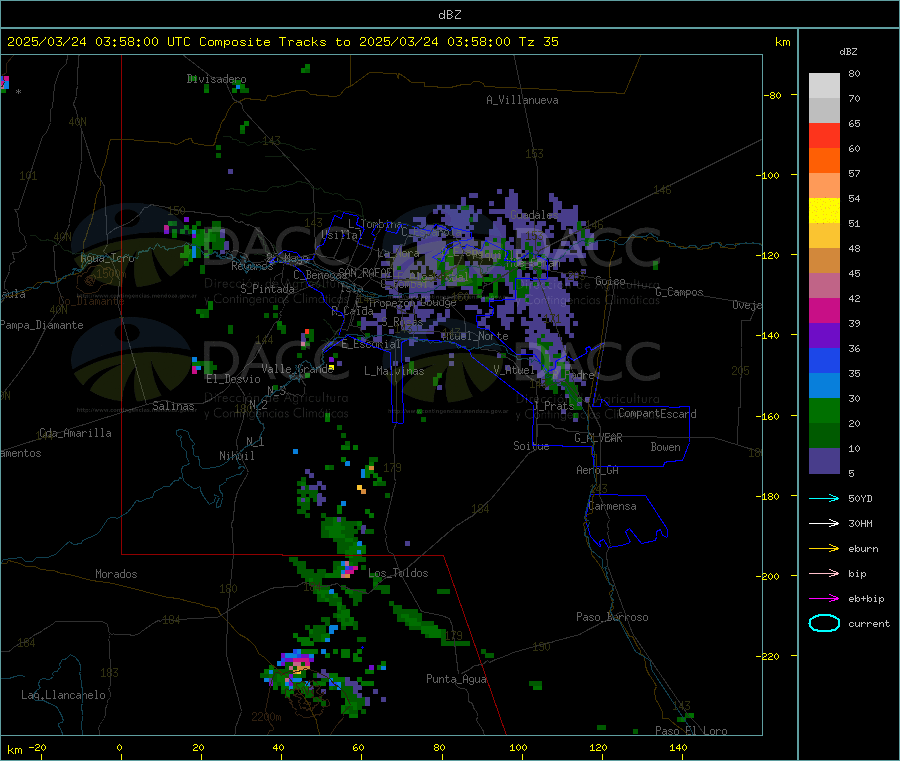Select the red 65-60 dBZ swatch
Image resolution: width=900 pixels, height=761 pixels.
click(824, 136)
